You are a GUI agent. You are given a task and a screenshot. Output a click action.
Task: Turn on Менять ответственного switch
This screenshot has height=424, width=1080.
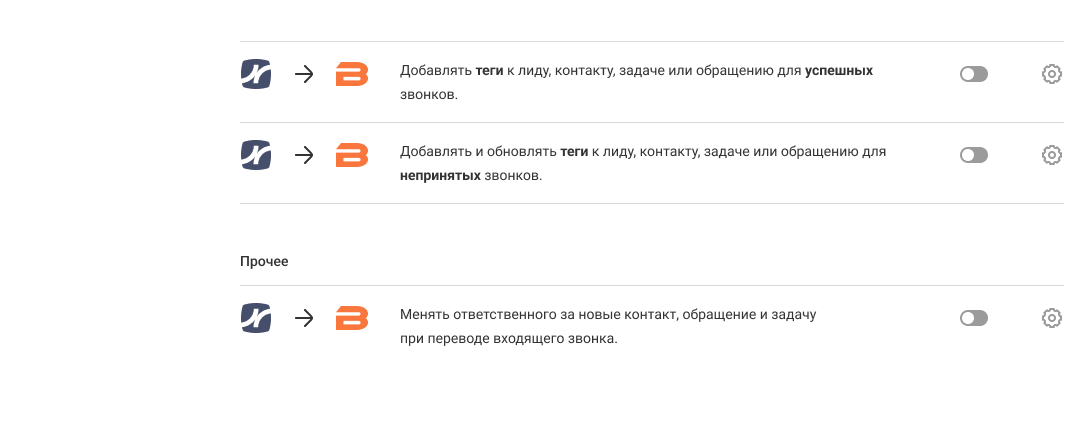click(x=973, y=318)
